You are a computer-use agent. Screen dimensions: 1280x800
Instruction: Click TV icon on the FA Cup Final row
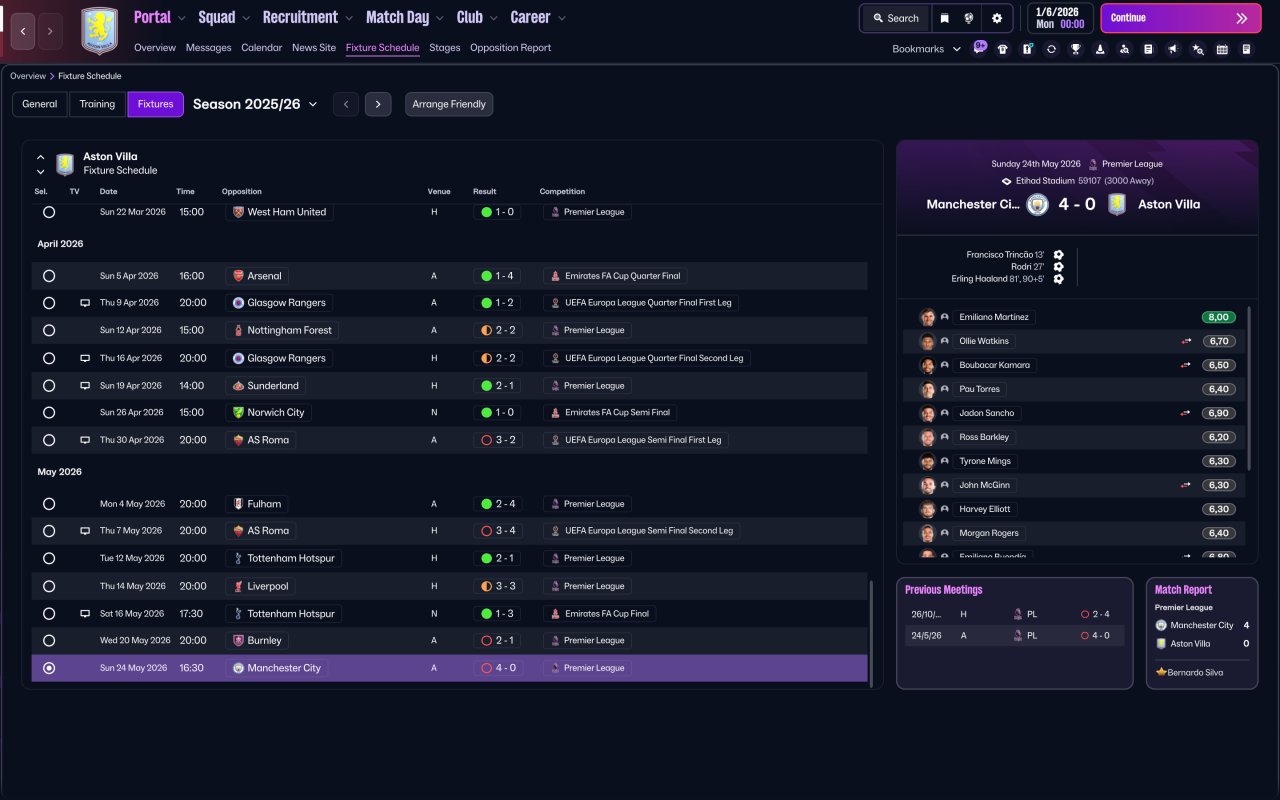(x=85, y=614)
